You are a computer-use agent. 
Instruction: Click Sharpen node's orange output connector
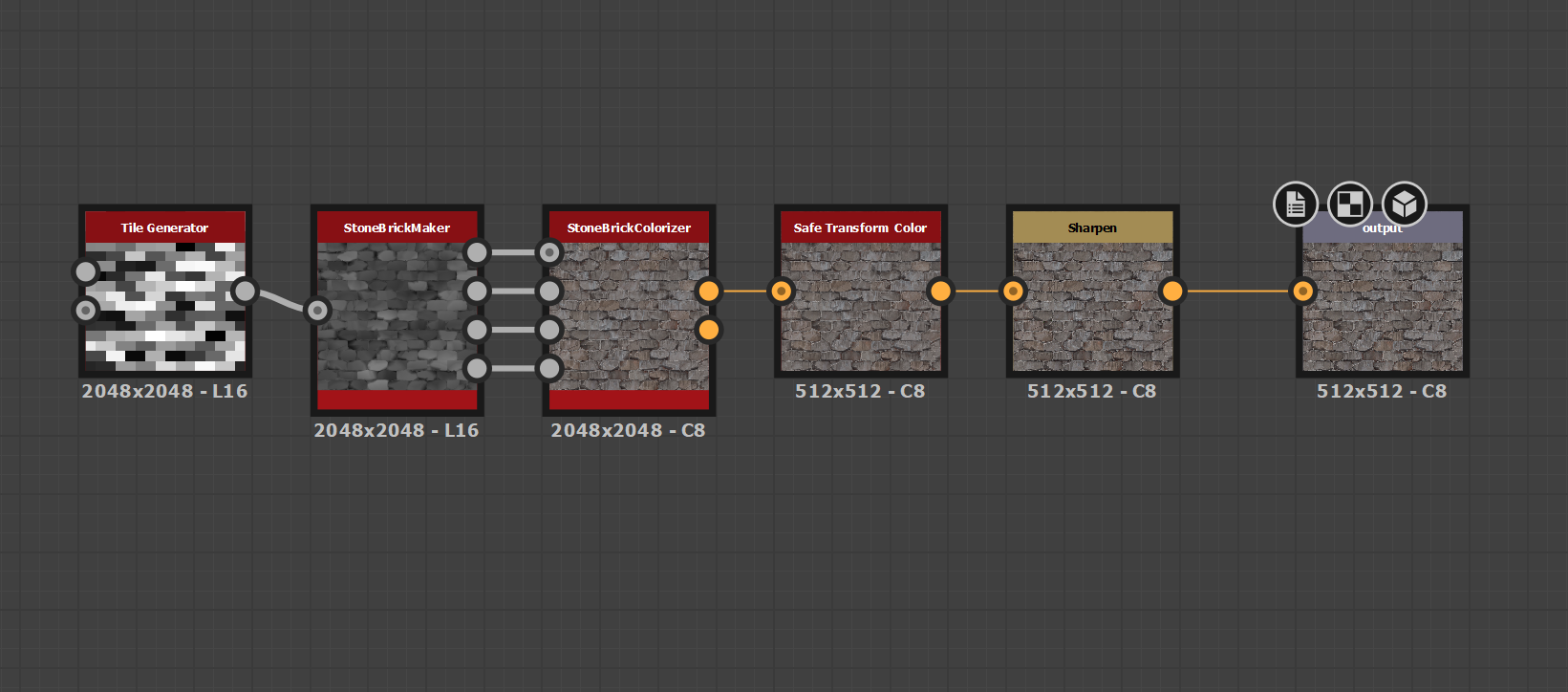coord(1171,291)
